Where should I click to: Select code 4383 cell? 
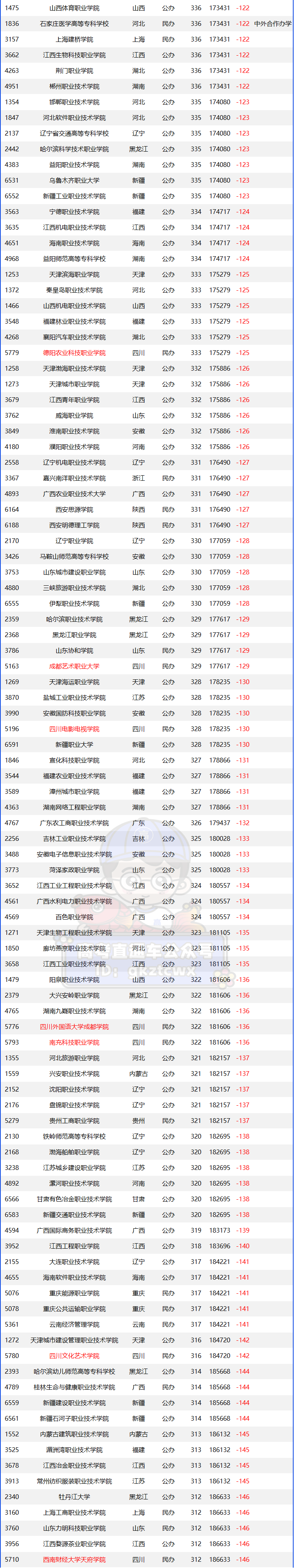[12, 165]
